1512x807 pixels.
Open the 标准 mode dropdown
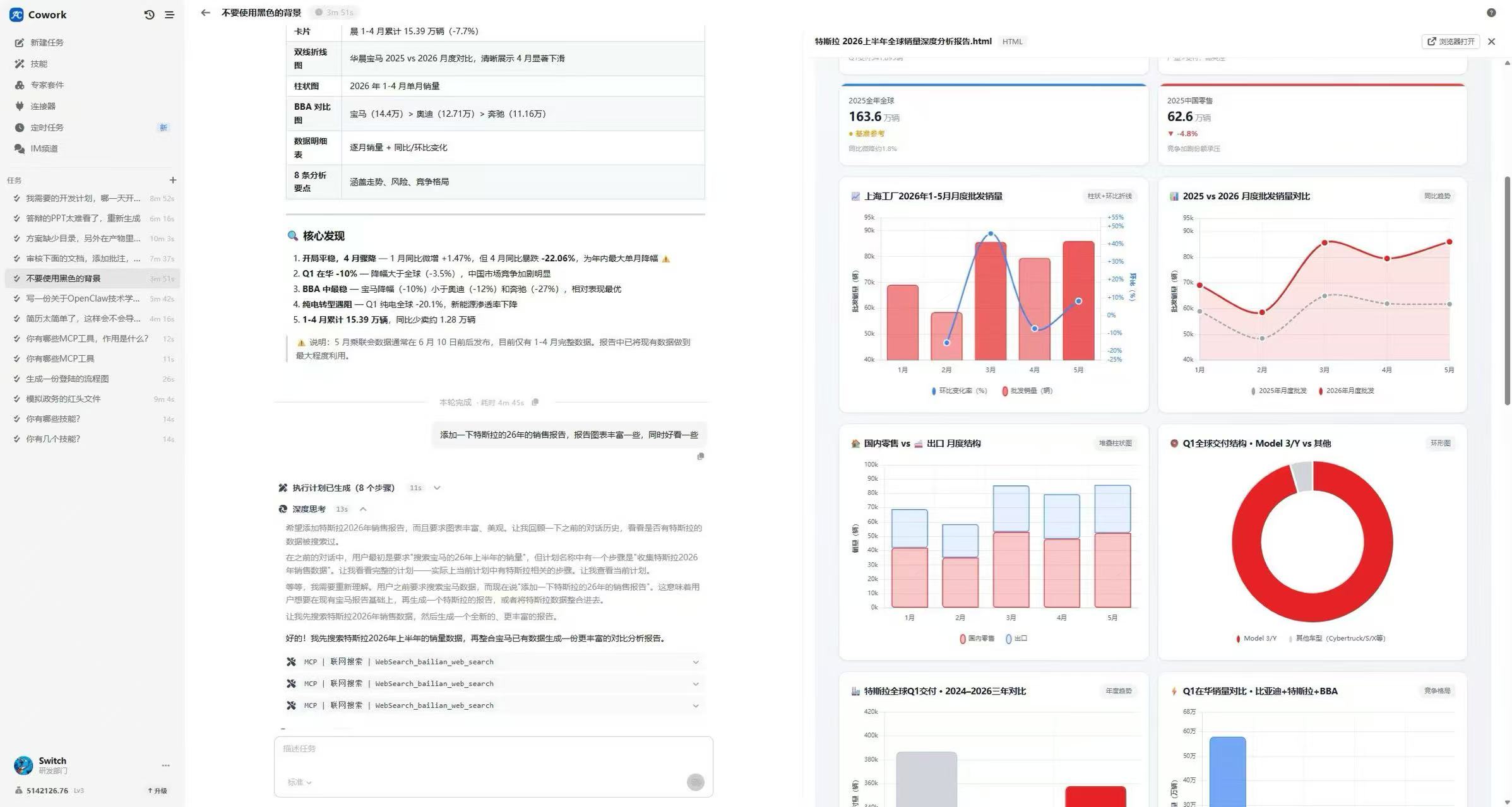pyautogui.click(x=300, y=782)
